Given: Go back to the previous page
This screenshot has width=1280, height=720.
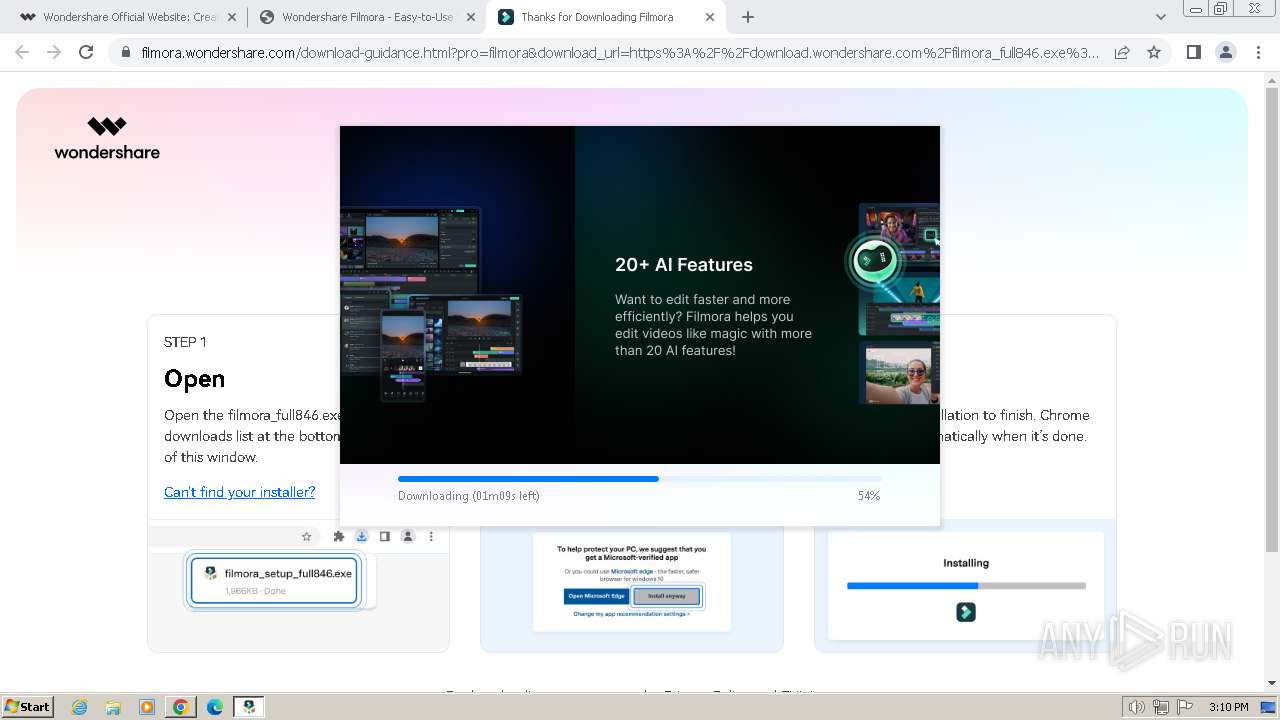Looking at the screenshot, I should point(22,52).
